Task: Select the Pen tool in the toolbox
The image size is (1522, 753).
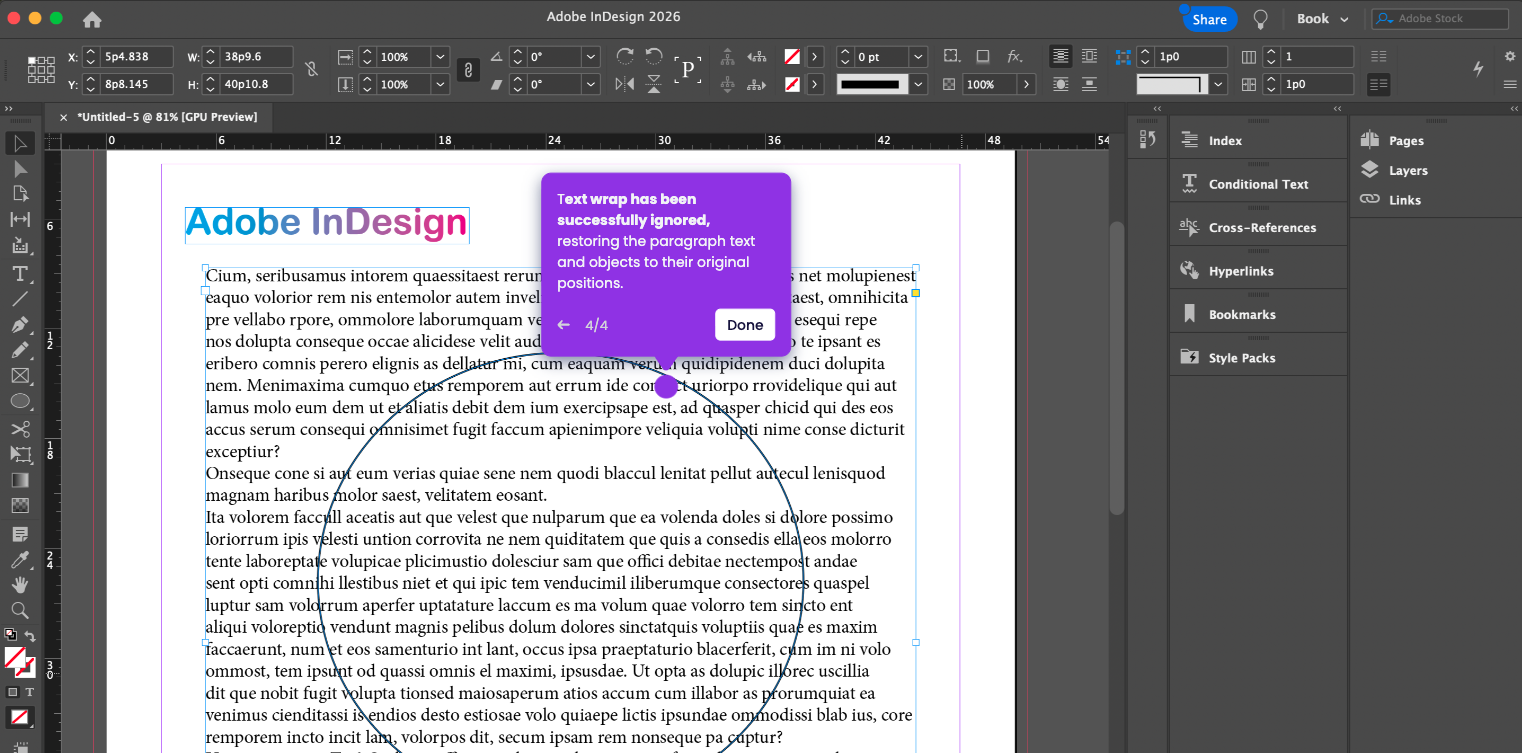Action: coord(20,325)
